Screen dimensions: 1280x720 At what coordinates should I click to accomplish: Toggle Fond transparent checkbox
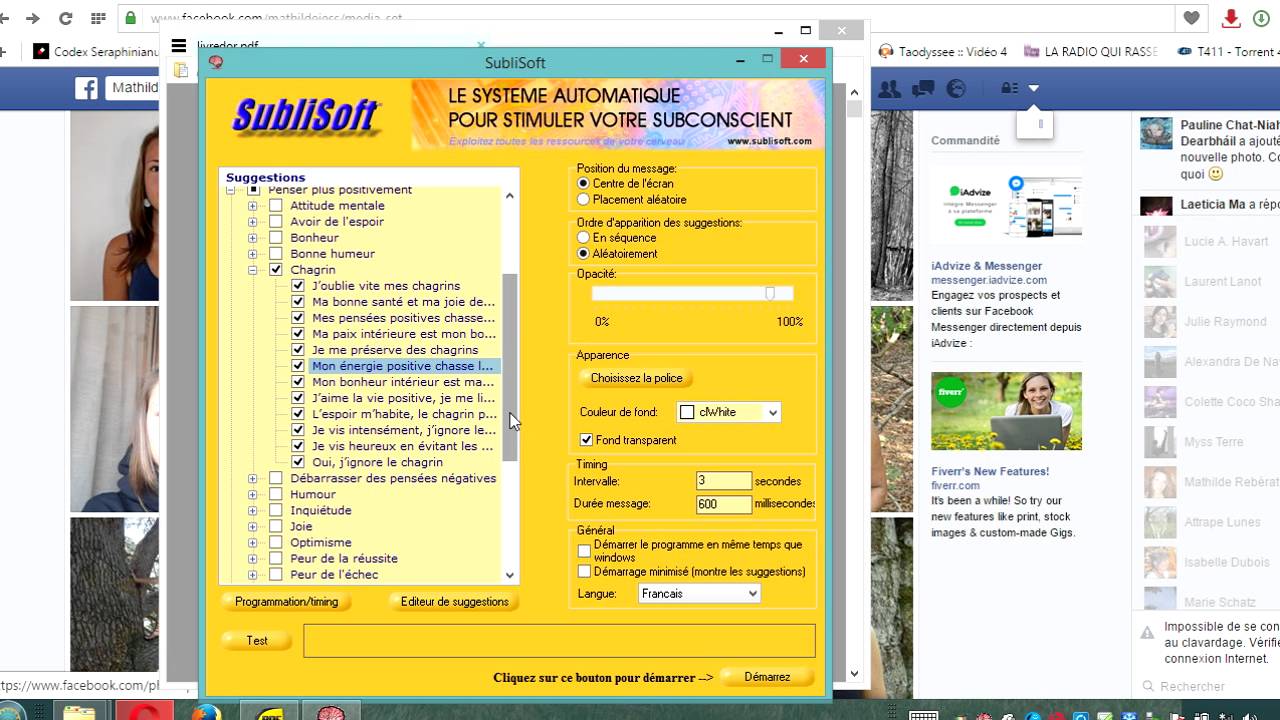pyautogui.click(x=586, y=440)
